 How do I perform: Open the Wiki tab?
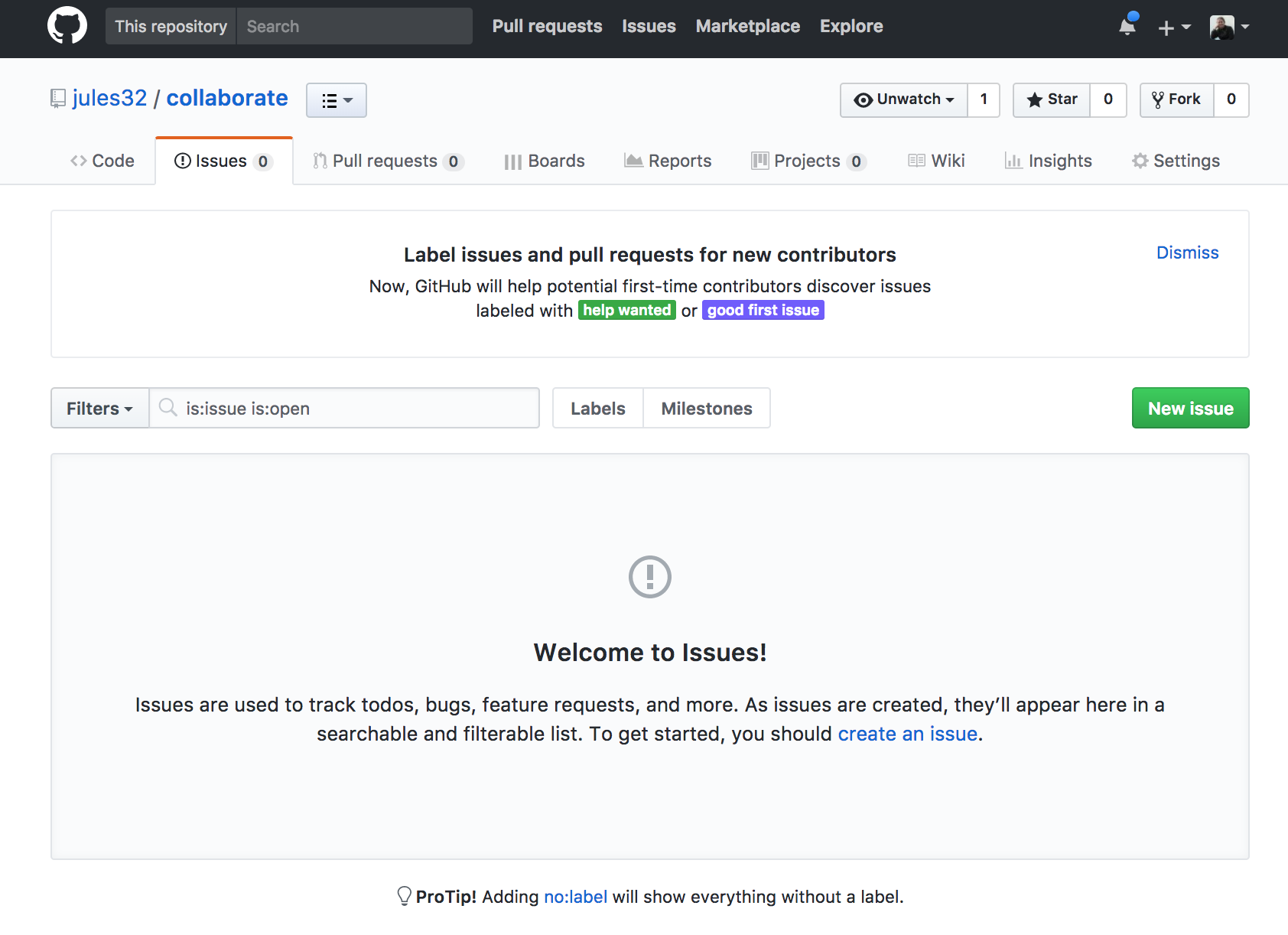coord(936,161)
